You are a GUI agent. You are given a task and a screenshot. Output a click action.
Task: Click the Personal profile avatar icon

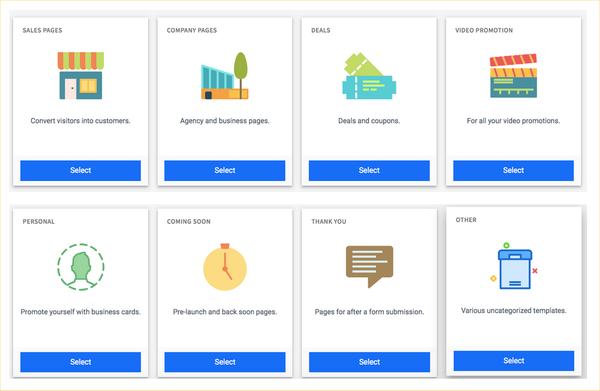click(81, 267)
